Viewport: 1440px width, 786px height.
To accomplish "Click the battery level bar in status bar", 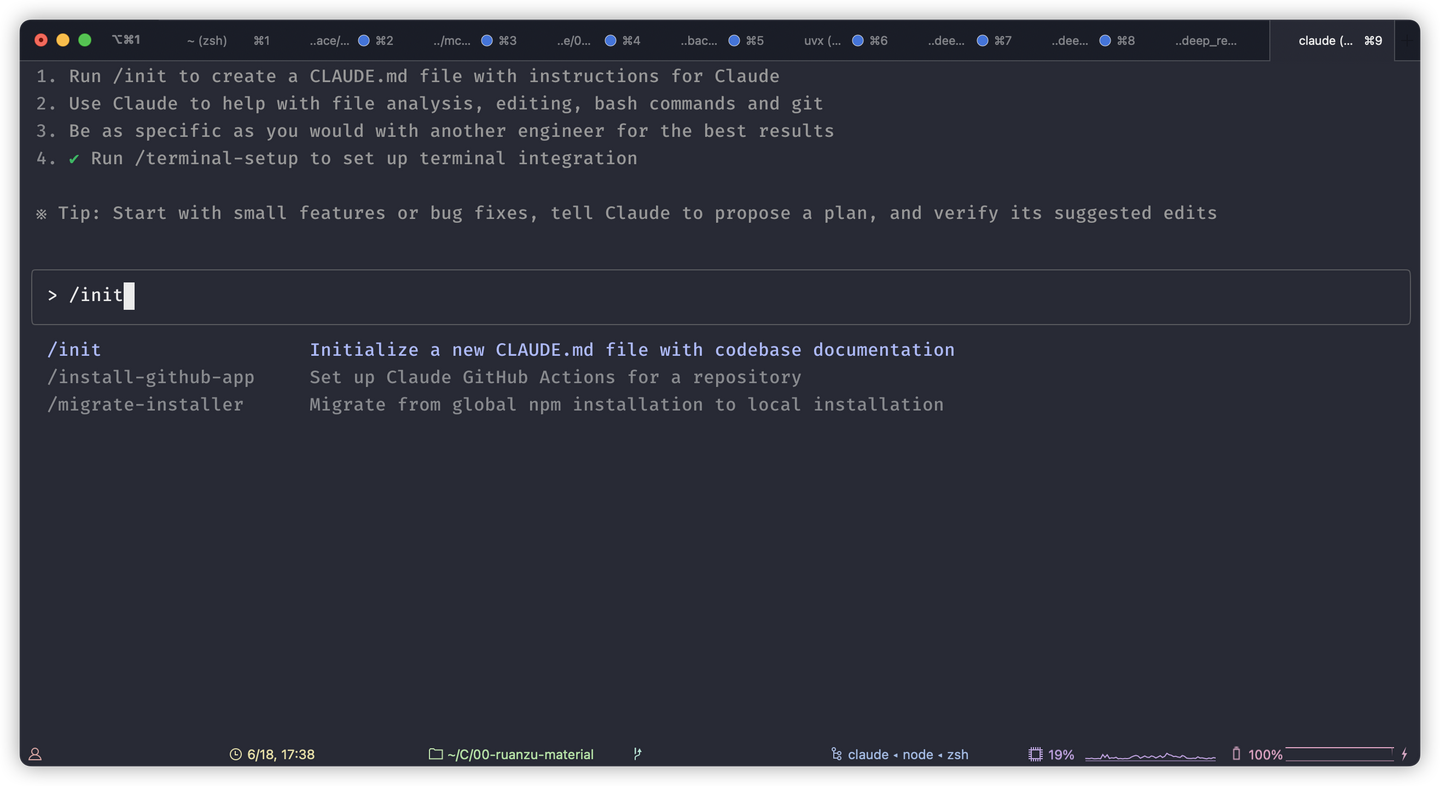I will (1339, 754).
